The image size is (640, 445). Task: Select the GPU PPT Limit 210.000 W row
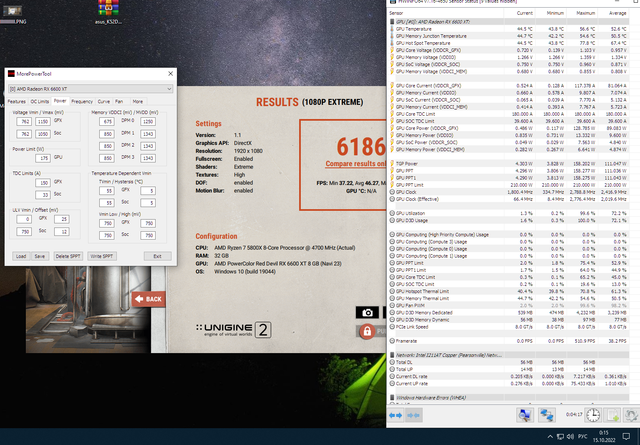coord(509,185)
